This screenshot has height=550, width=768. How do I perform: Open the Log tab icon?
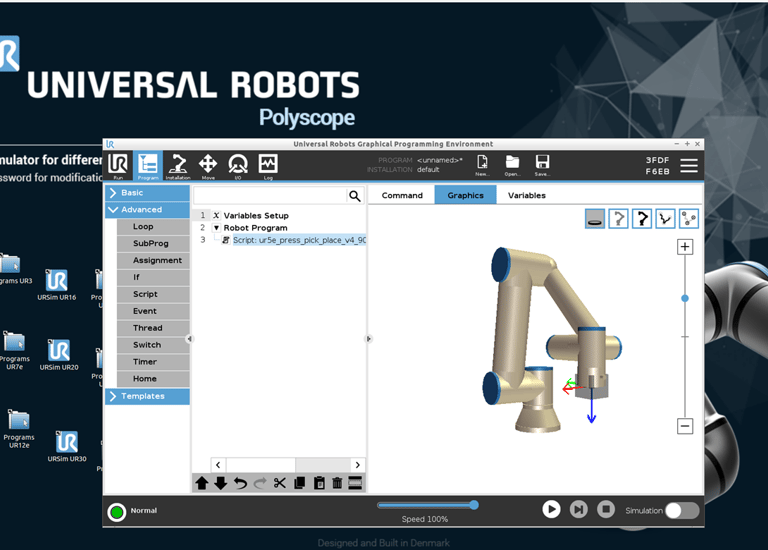[268, 166]
